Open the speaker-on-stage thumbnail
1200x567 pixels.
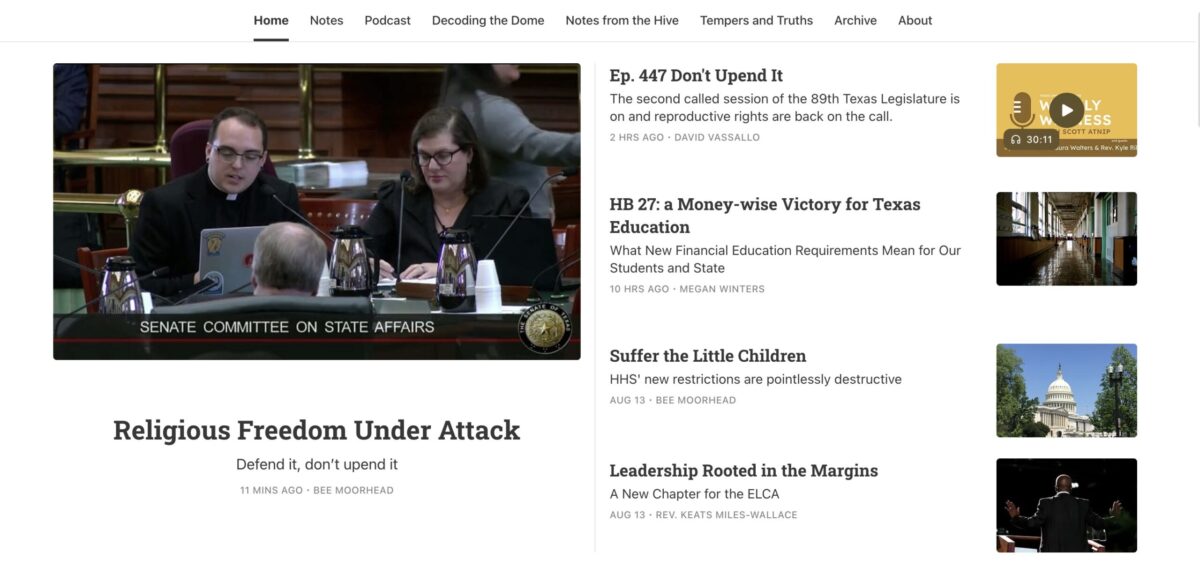[x=1066, y=505]
